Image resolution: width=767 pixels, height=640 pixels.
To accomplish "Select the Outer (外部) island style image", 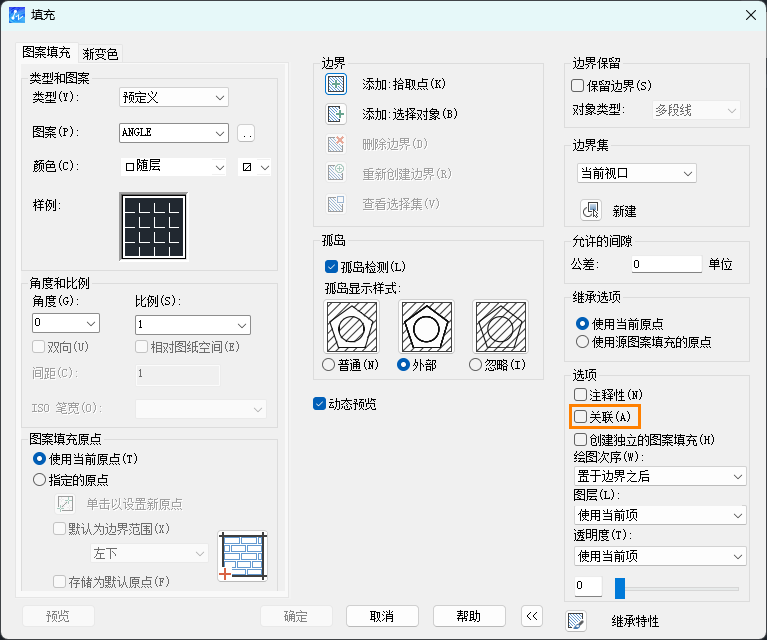I will coord(427,327).
